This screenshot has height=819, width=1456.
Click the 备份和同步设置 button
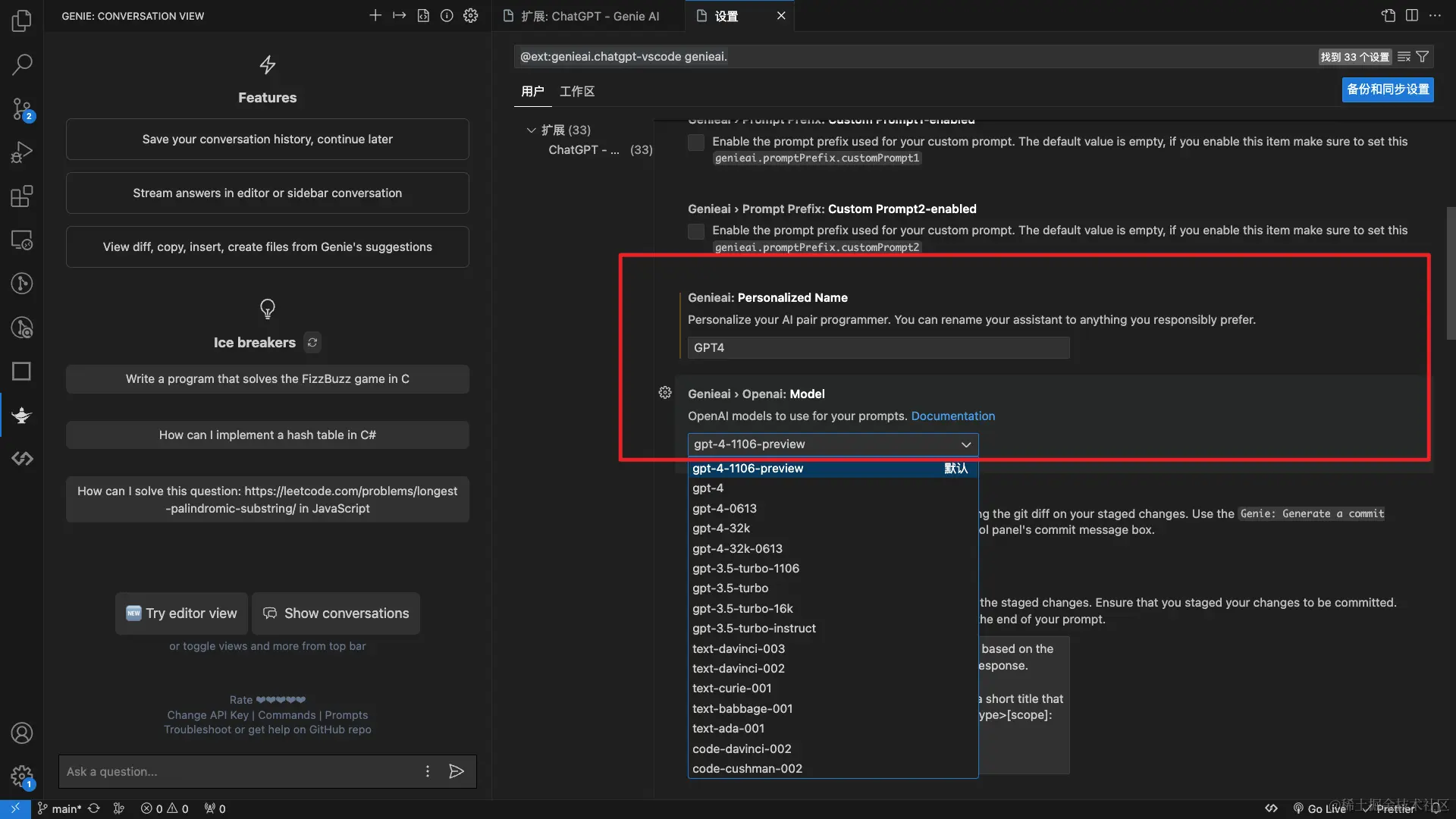(x=1388, y=89)
